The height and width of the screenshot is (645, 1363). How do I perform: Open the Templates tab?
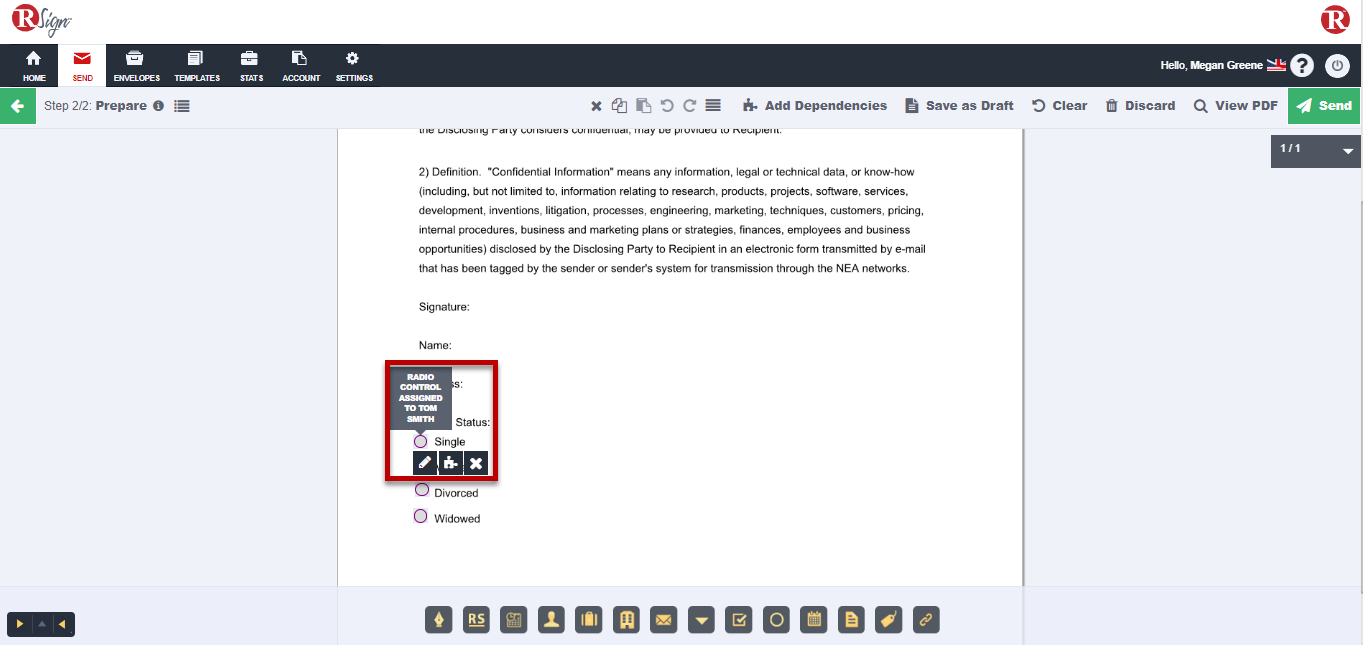tap(197, 66)
